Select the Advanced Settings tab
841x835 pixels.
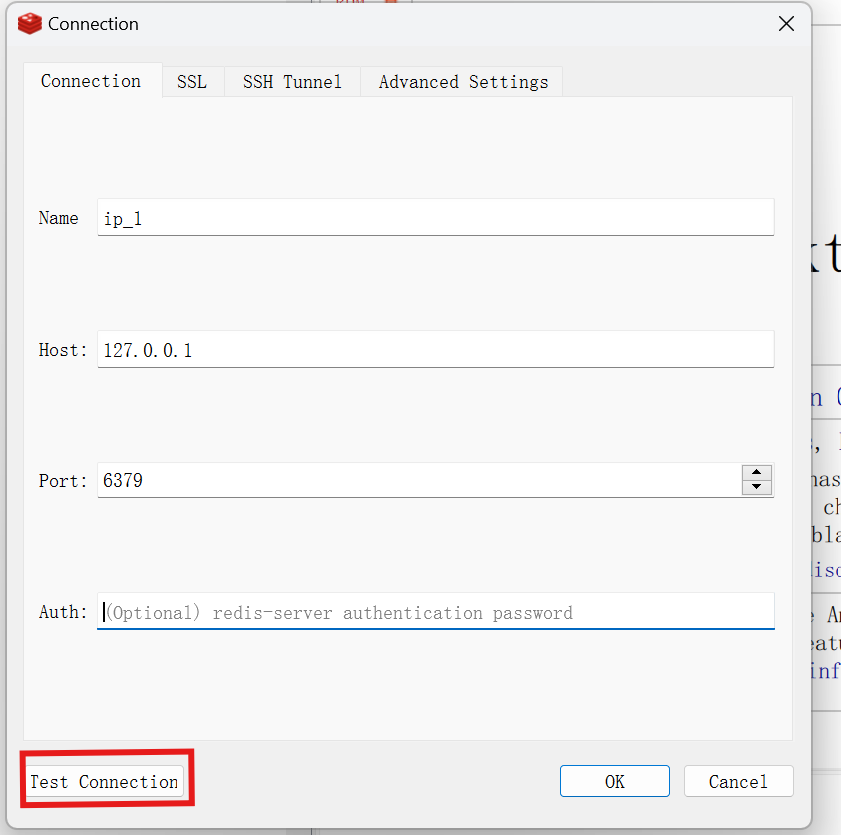pos(462,81)
